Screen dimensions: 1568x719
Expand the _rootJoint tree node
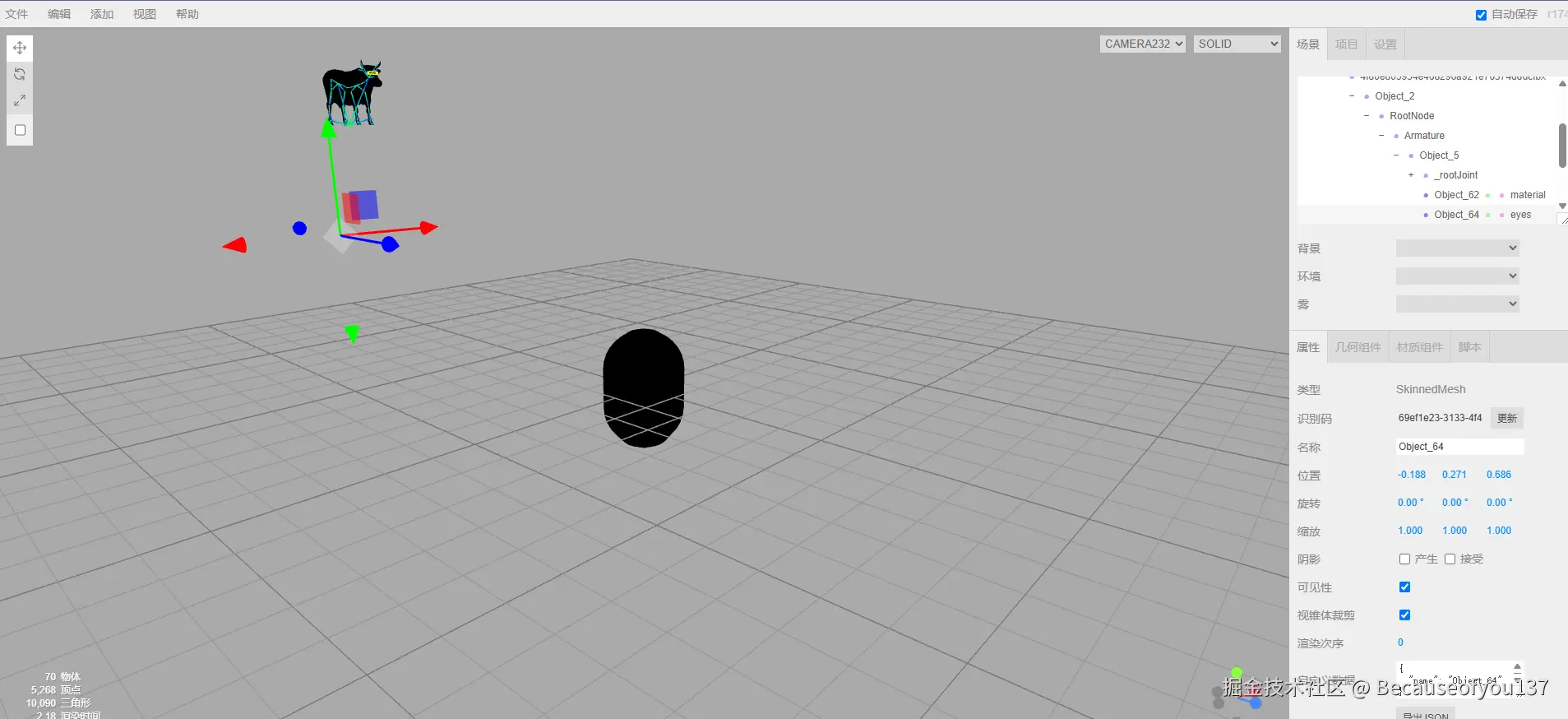[1411, 175]
